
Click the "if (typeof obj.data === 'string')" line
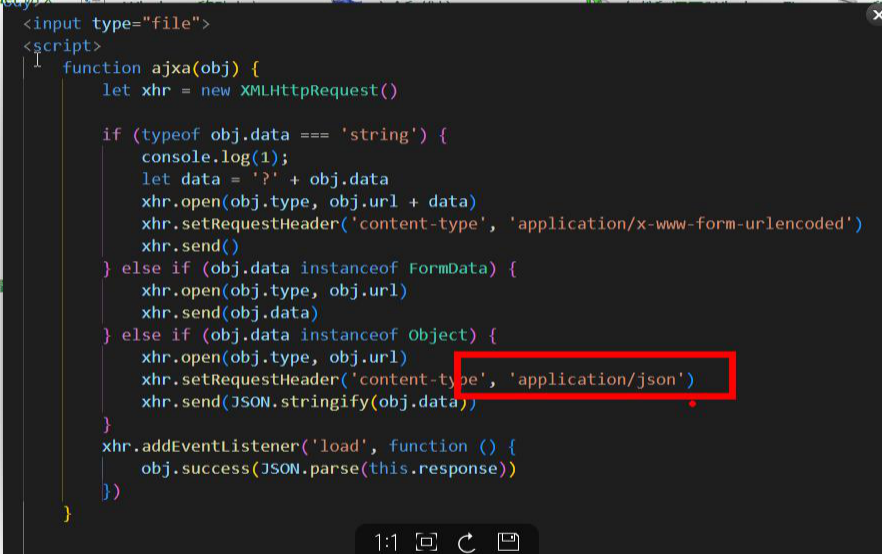click(x=274, y=135)
